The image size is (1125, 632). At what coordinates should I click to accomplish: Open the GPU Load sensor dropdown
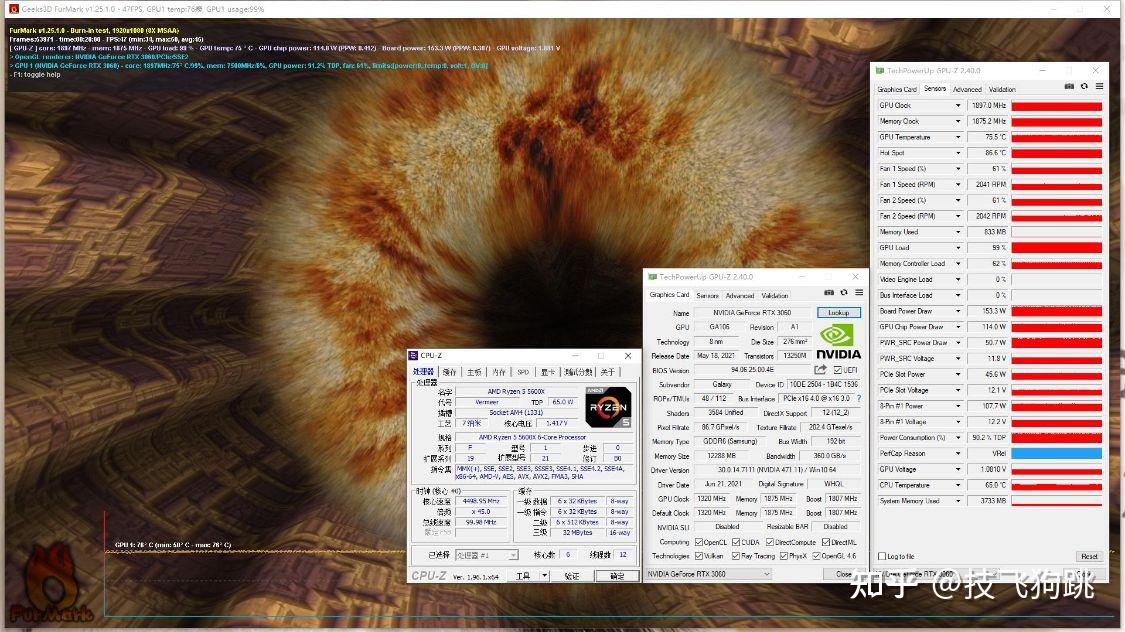point(957,247)
